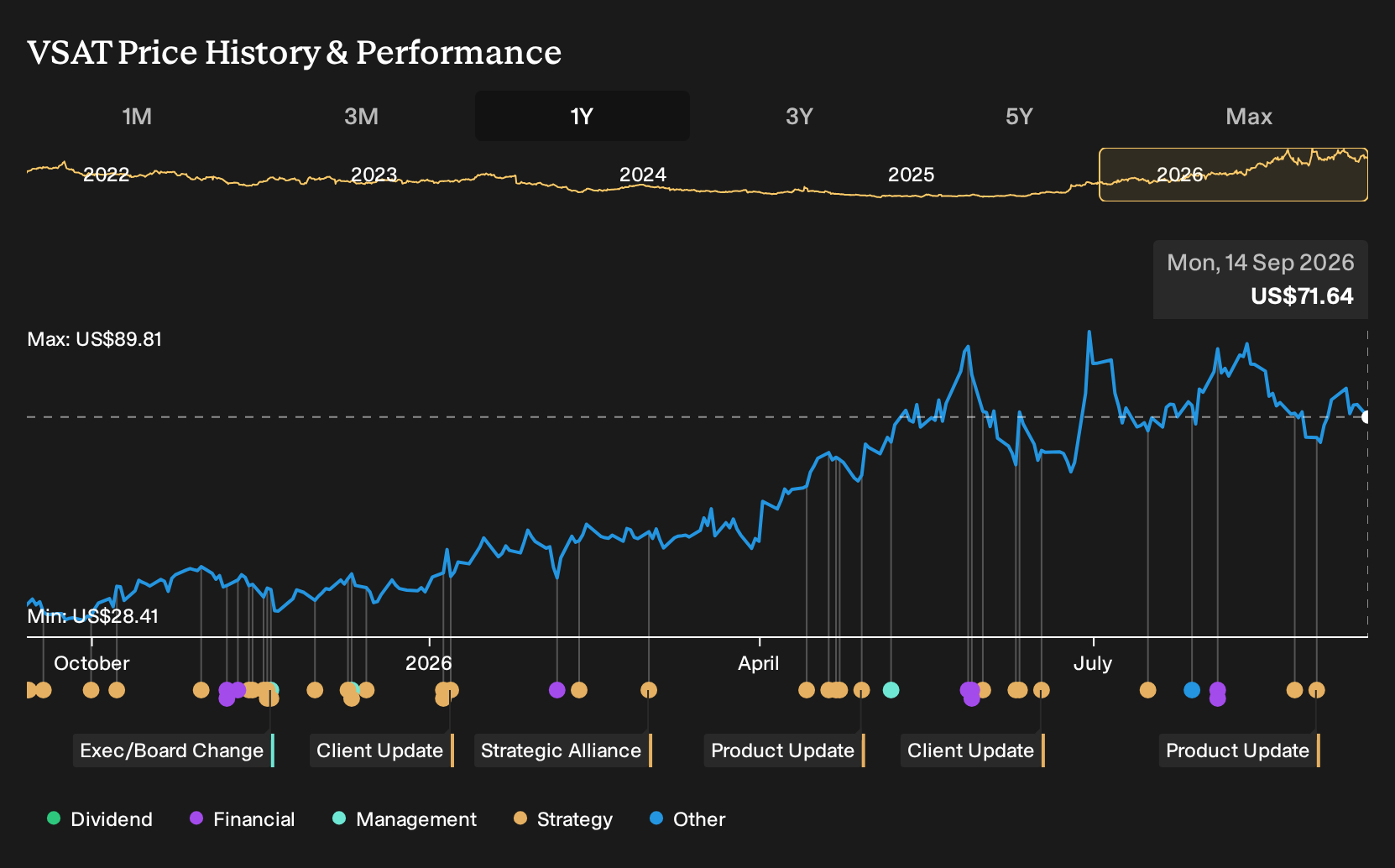Image resolution: width=1395 pixels, height=868 pixels.
Task: Show the Max time range
Action: pyautogui.click(x=1249, y=116)
